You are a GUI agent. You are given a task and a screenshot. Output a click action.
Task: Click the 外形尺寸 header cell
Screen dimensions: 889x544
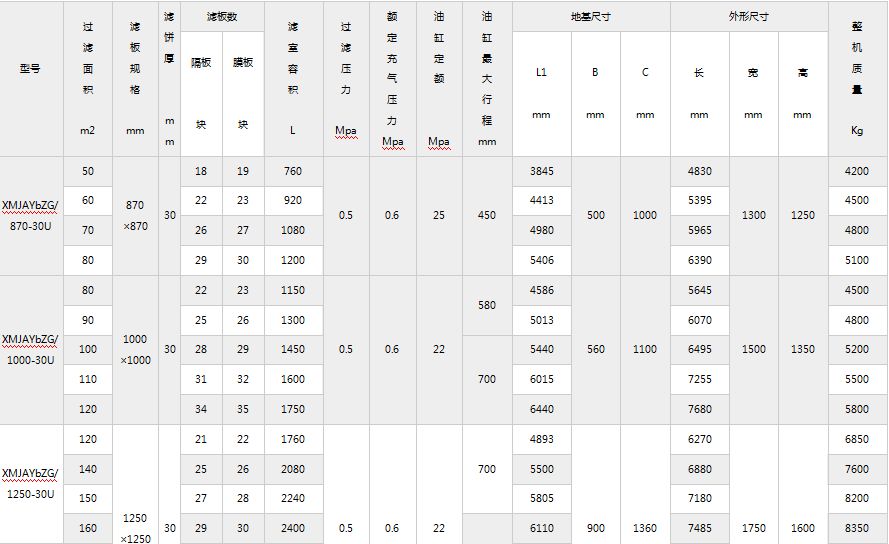(748, 18)
